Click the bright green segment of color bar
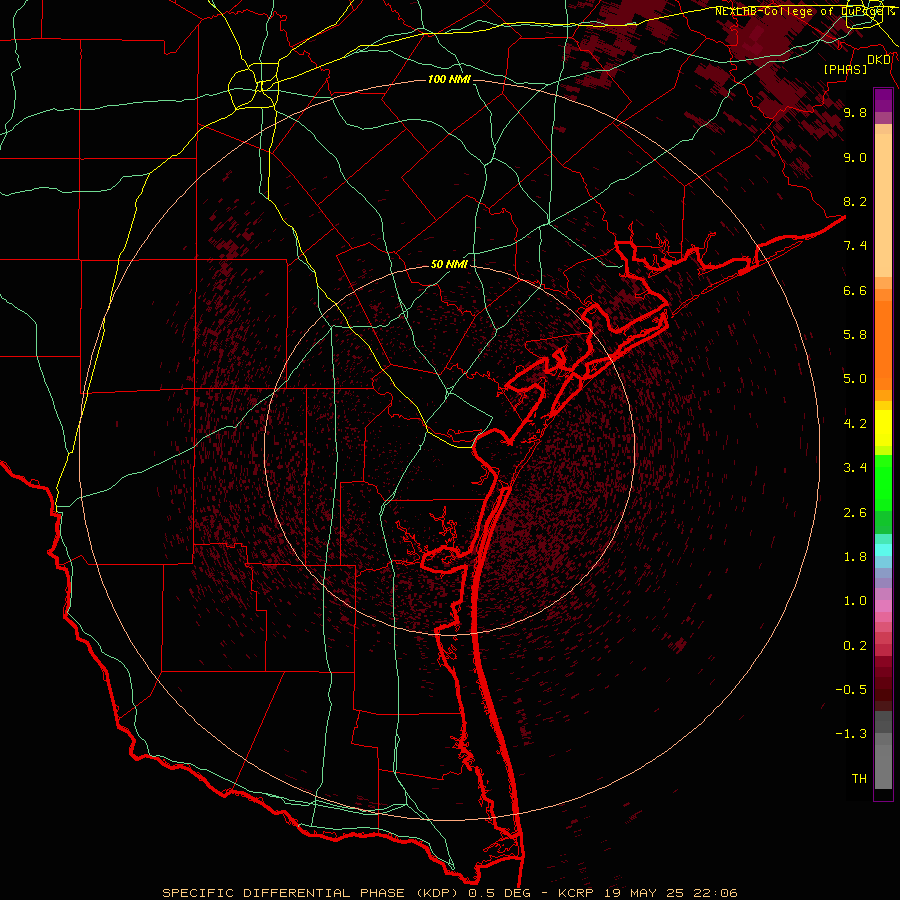Screen dimensions: 900x900 click(883, 482)
